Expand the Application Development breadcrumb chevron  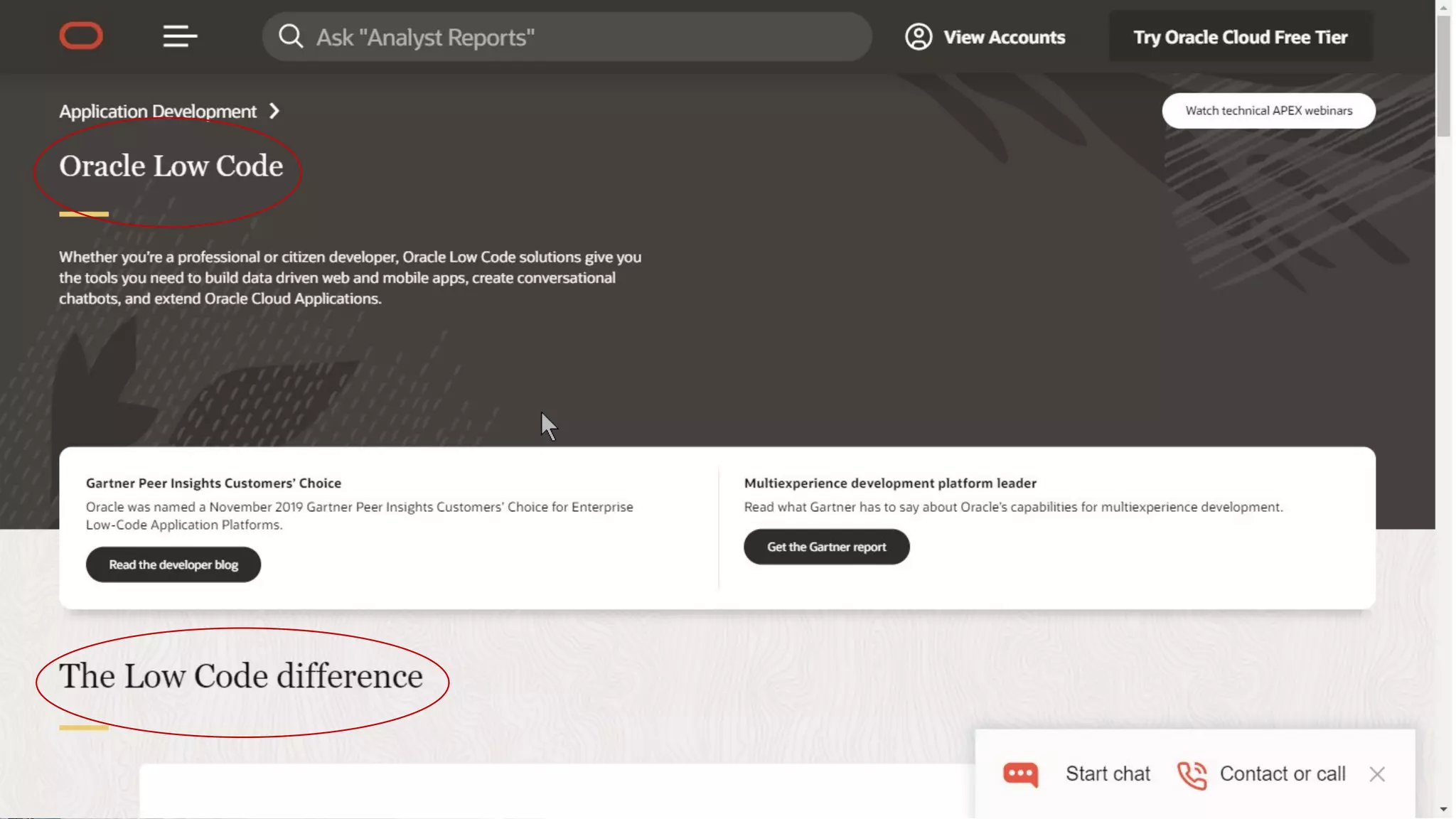coord(274,112)
